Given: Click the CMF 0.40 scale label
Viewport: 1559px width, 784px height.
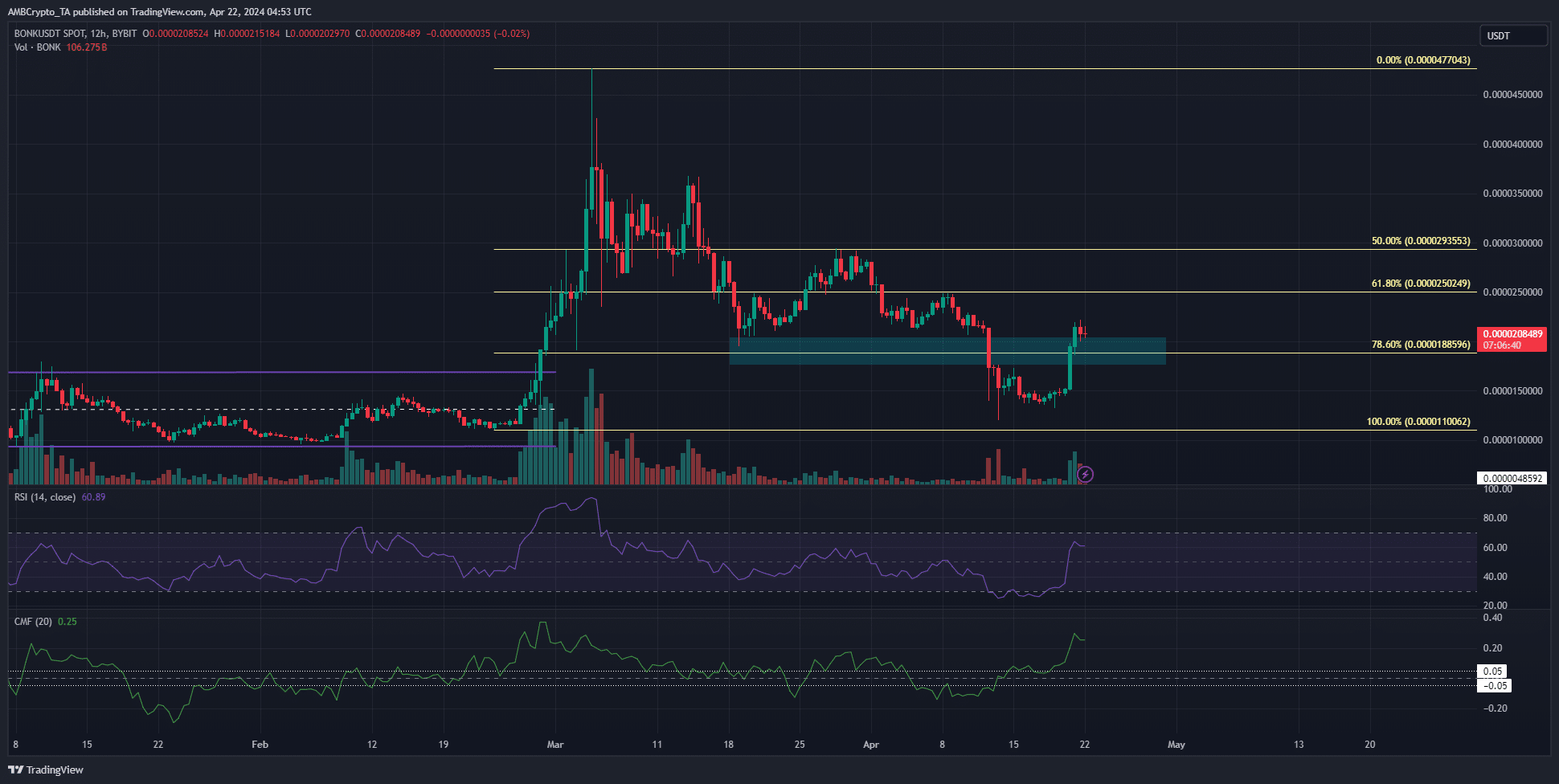Looking at the screenshot, I should 1492,618.
